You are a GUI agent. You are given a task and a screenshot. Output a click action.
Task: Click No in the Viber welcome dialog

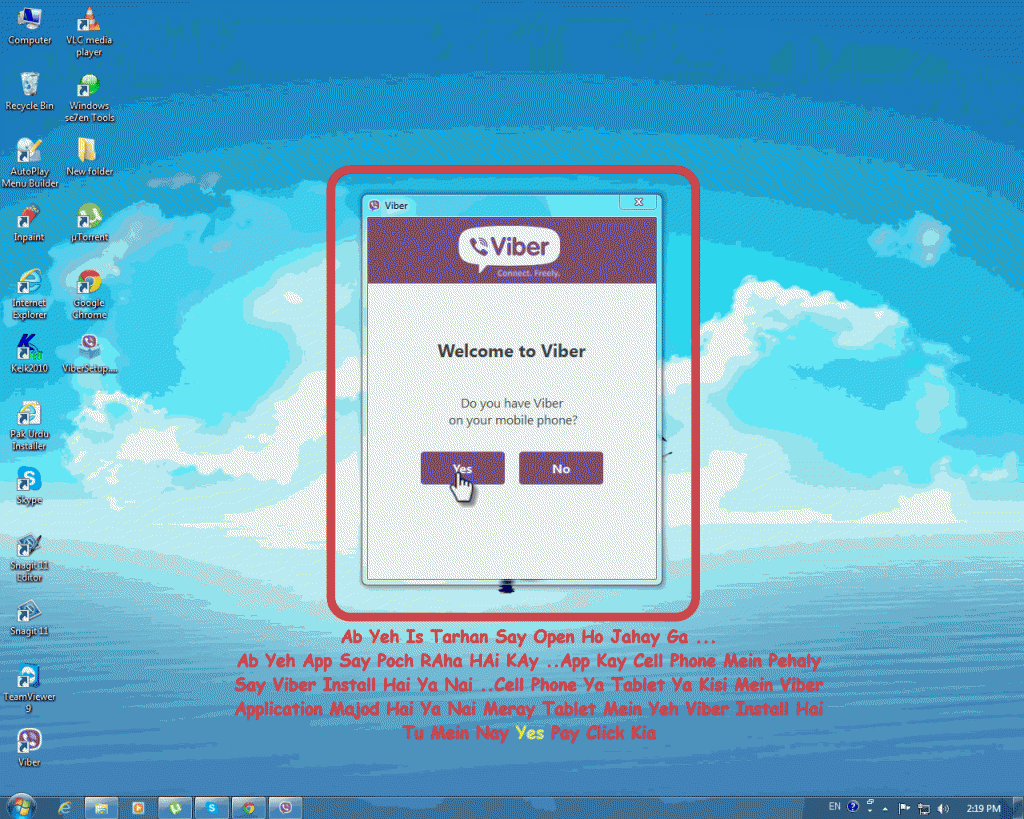click(x=561, y=468)
